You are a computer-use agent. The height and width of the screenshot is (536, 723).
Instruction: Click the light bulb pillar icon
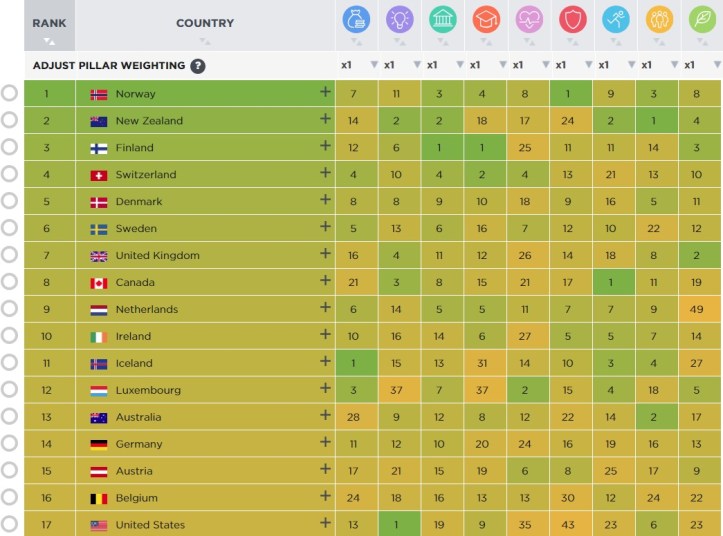(x=400, y=20)
